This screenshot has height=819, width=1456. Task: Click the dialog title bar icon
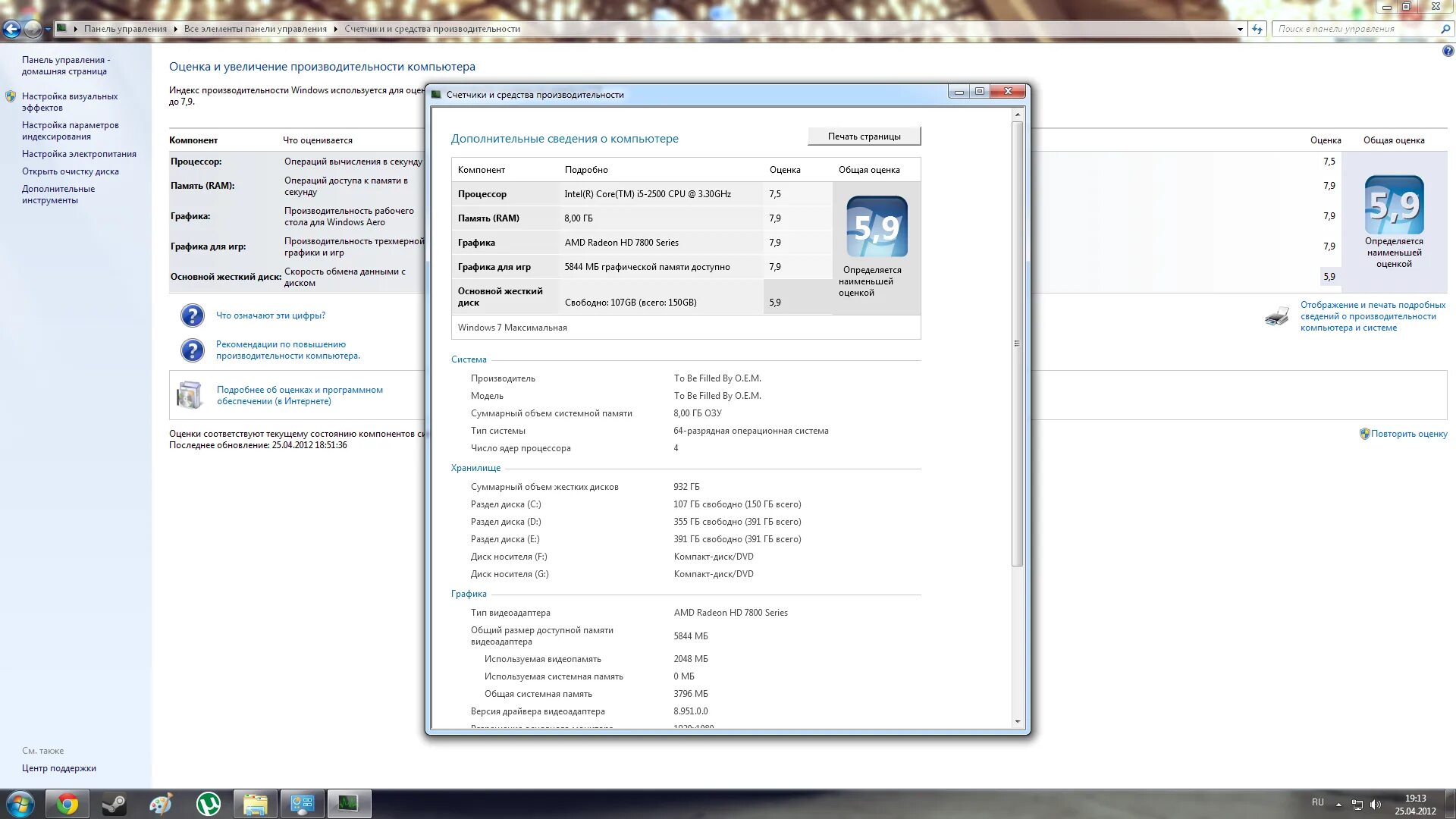[436, 95]
